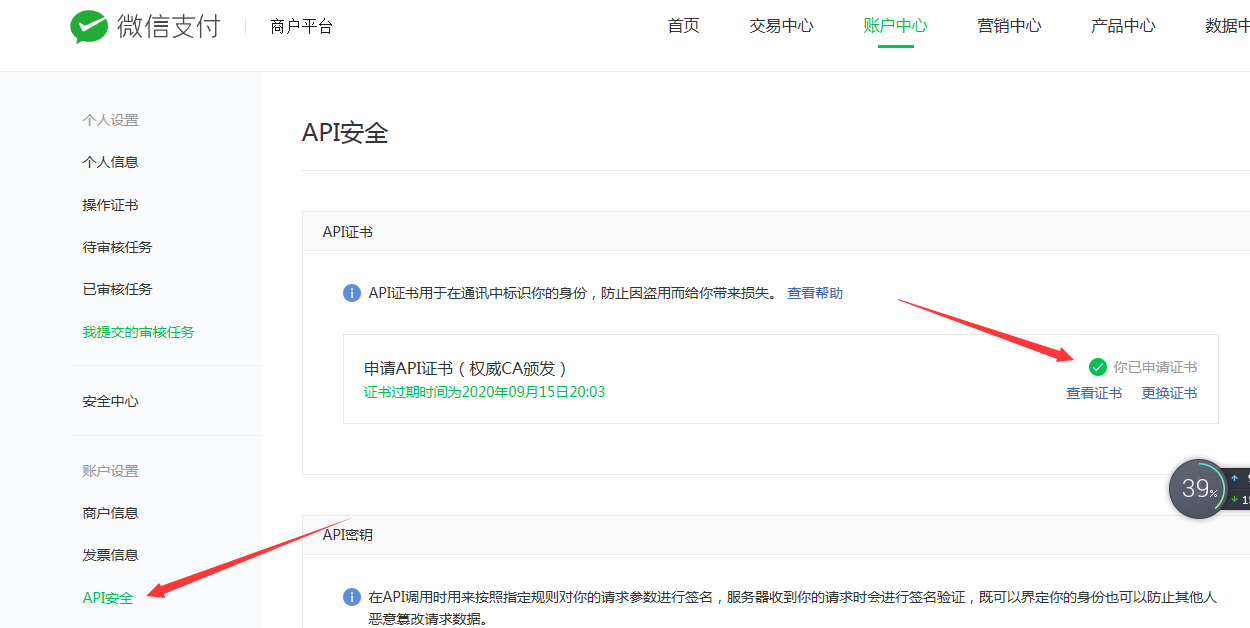
Task: Select the 账户中心 tab
Action: pos(895,26)
